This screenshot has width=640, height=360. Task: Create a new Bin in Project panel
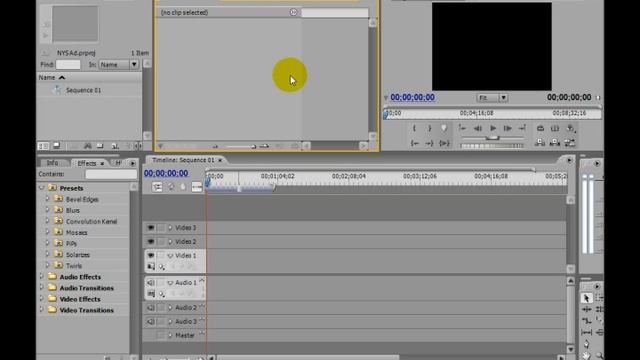tap(100, 146)
